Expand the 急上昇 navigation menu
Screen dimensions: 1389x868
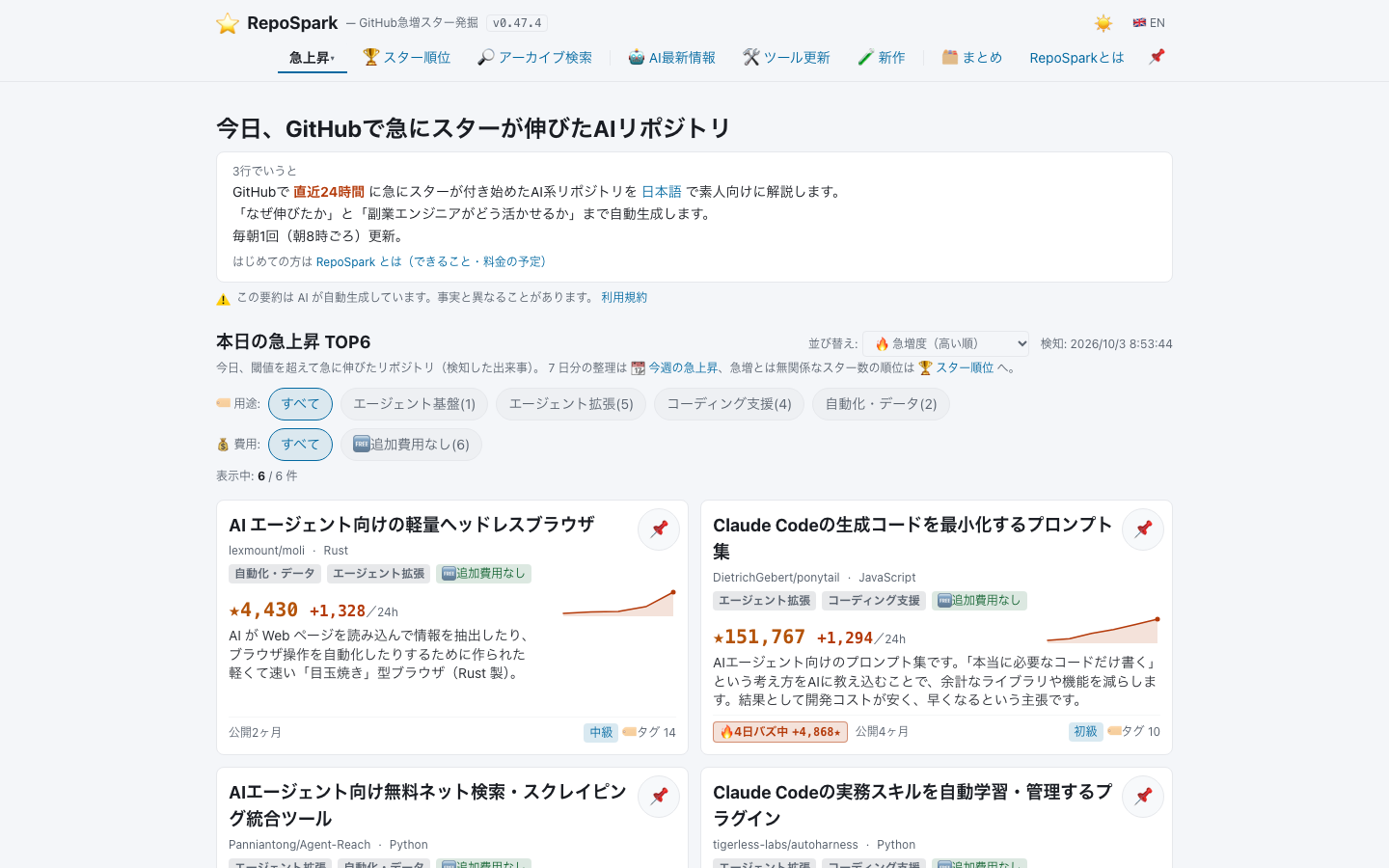click(x=313, y=58)
